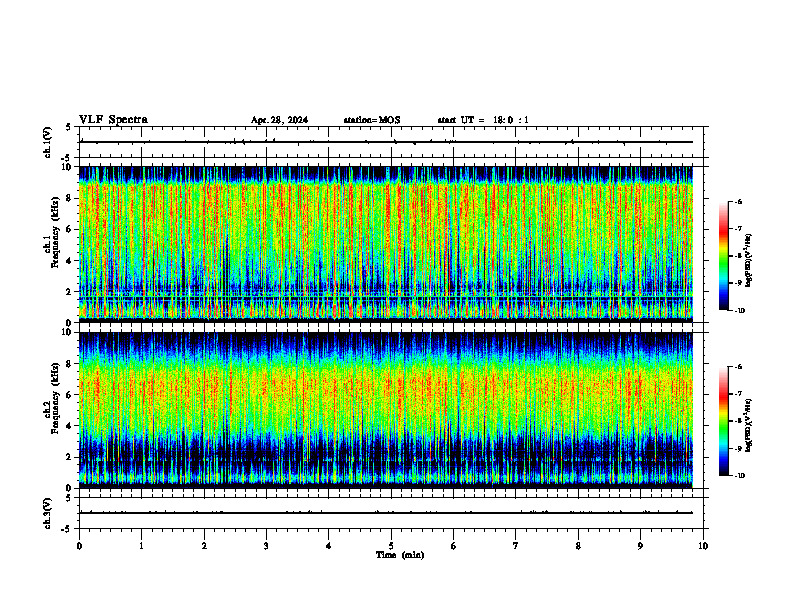Click the "-6" tick on upper color bar
792x612 pixels.
point(738,202)
